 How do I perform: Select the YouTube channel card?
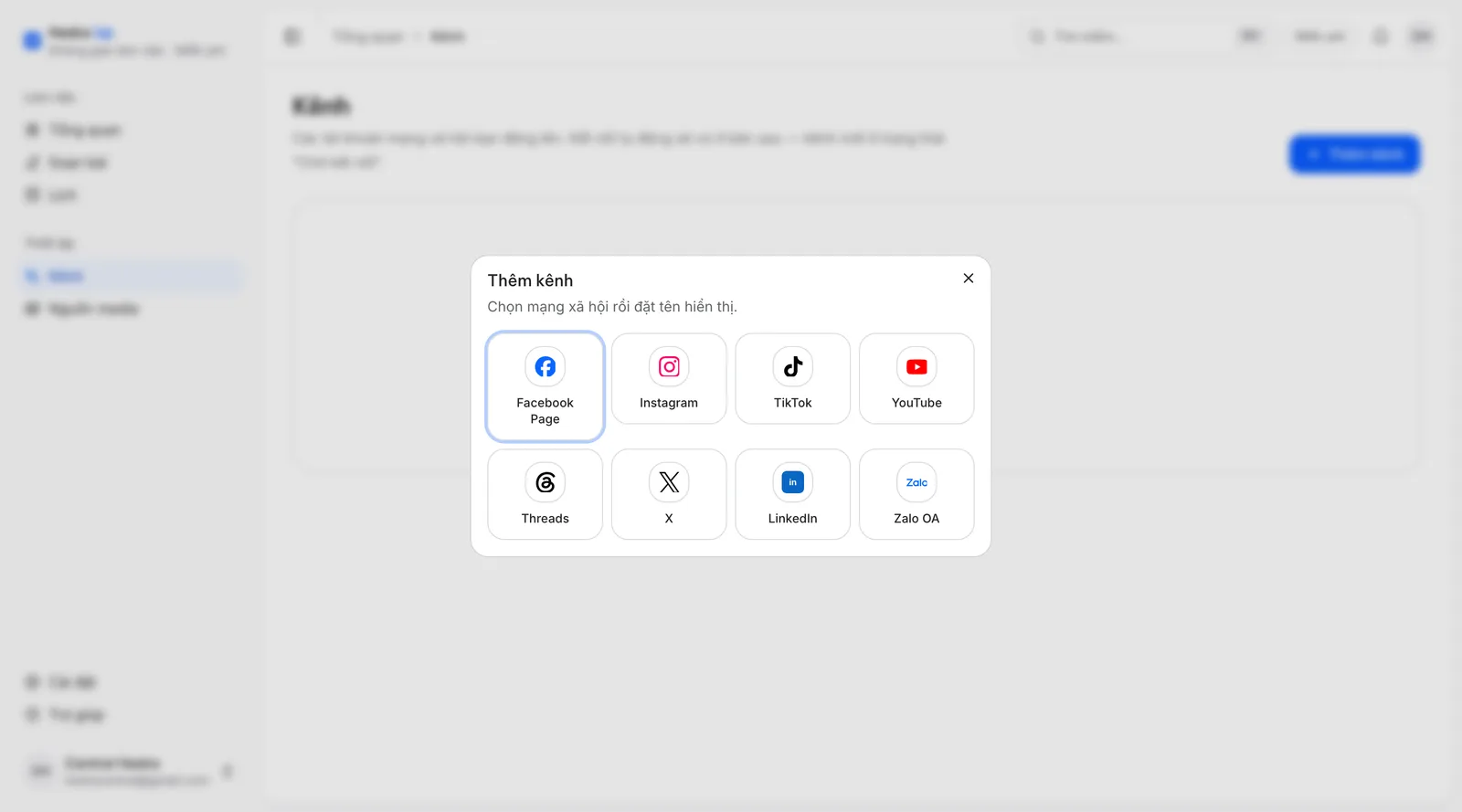coord(916,378)
